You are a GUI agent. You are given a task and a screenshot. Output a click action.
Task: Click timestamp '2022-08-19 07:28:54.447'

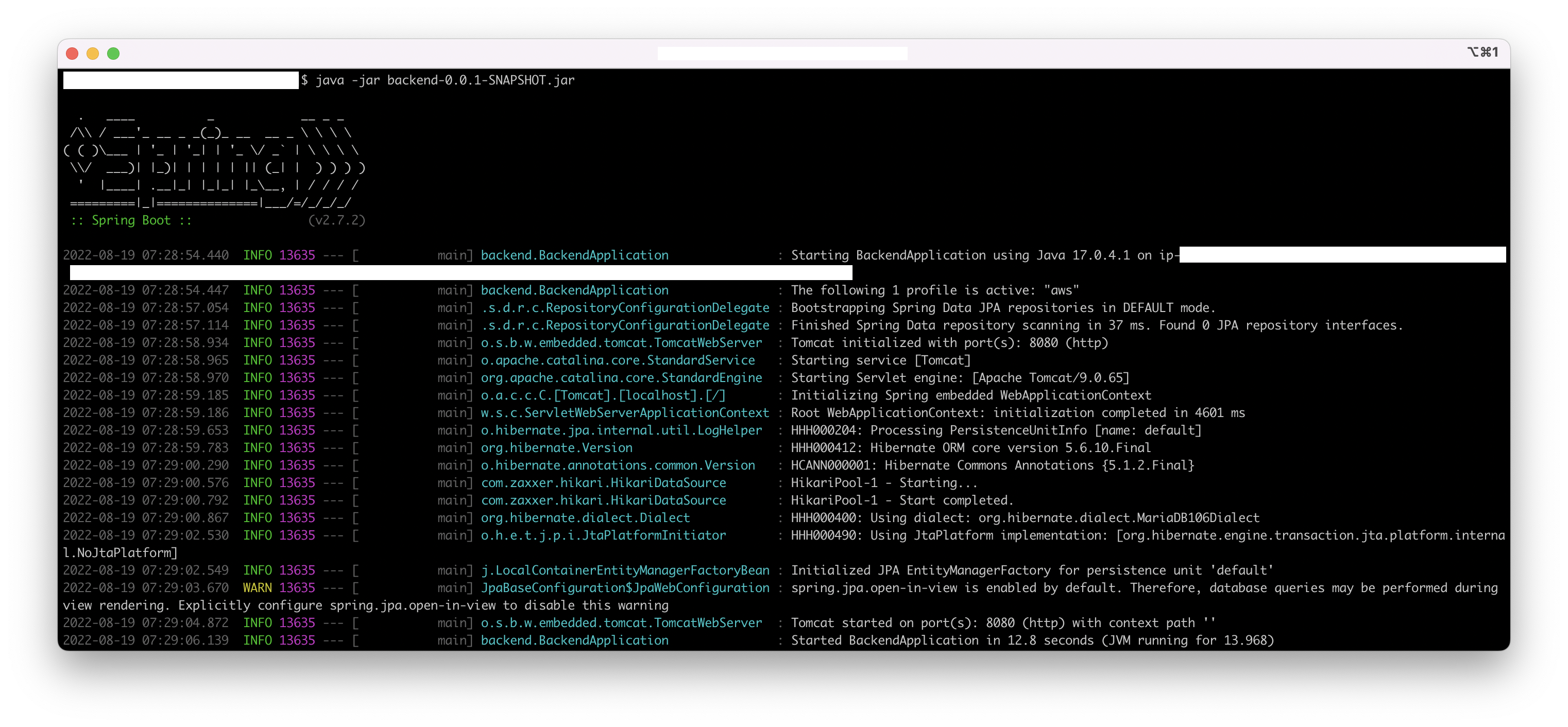pyautogui.click(x=146, y=290)
